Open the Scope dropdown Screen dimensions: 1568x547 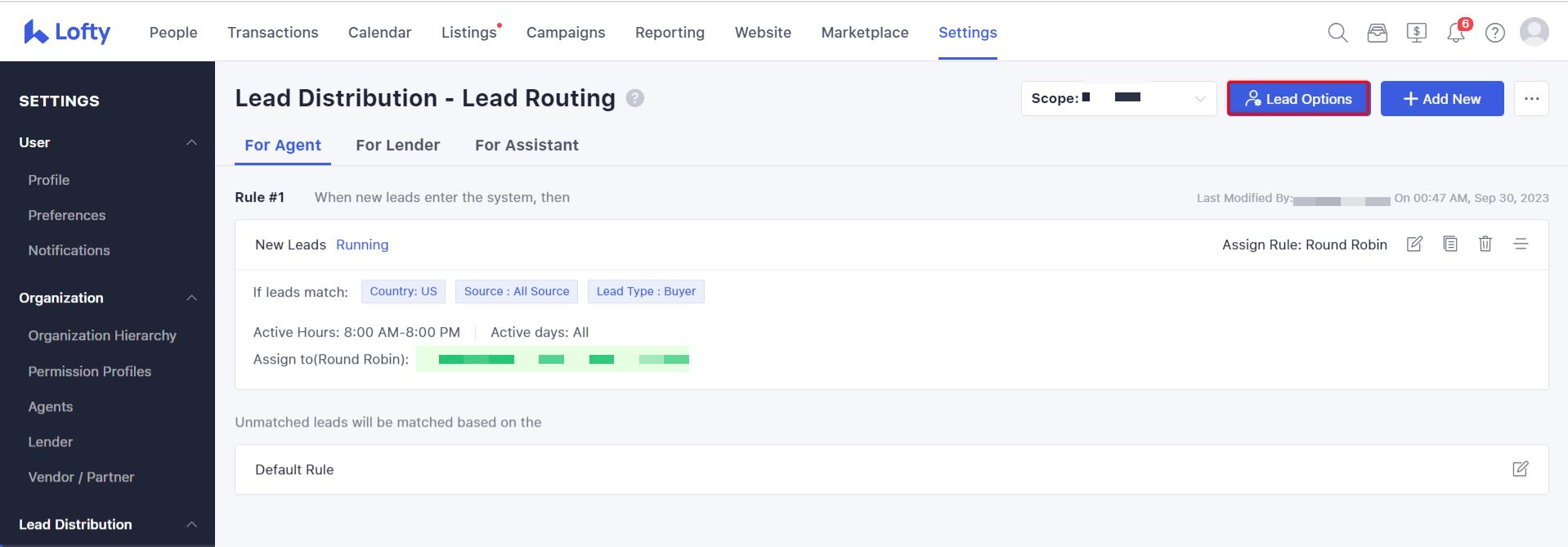point(1118,98)
